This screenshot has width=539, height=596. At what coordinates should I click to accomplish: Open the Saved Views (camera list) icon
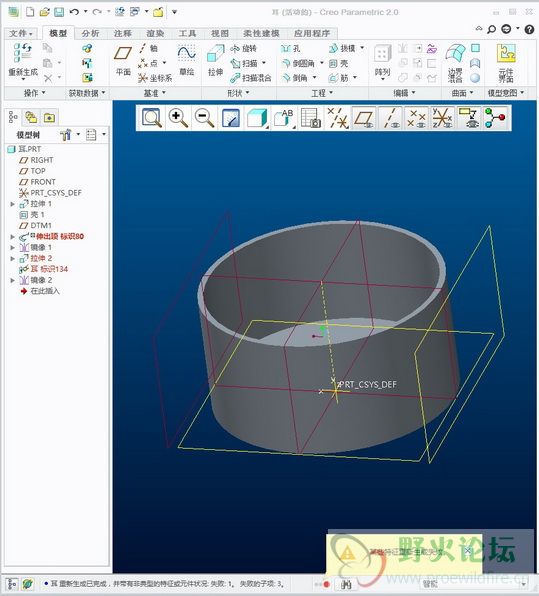point(311,118)
